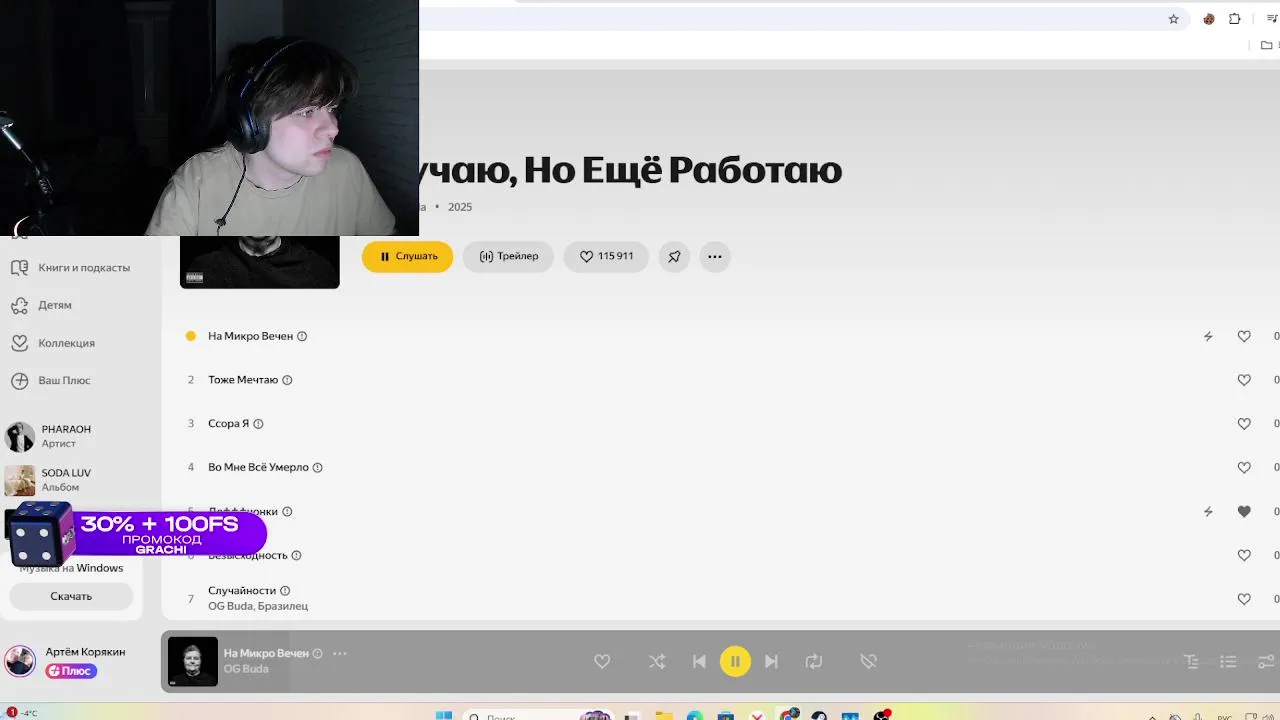Click the cookie extension icon in the browser toolbar
Viewport: 1280px width, 720px height.
click(x=1209, y=19)
